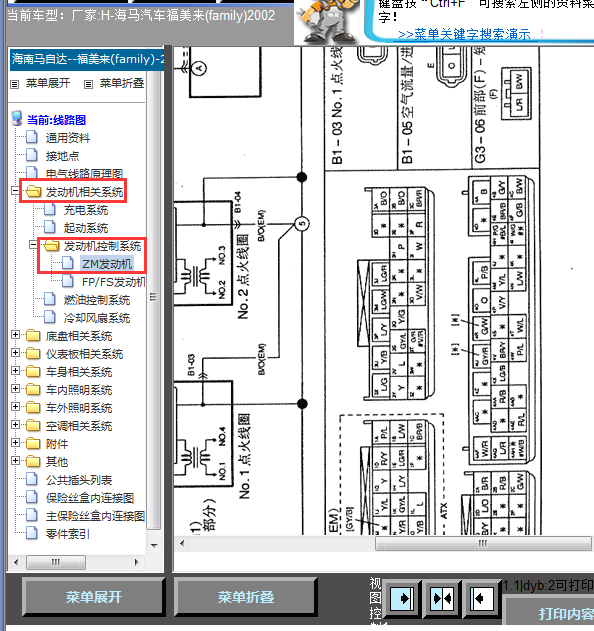This screenshot has height=631, width=594.
Task: Click the 附件 folder icon
Action: click(33, 443)
